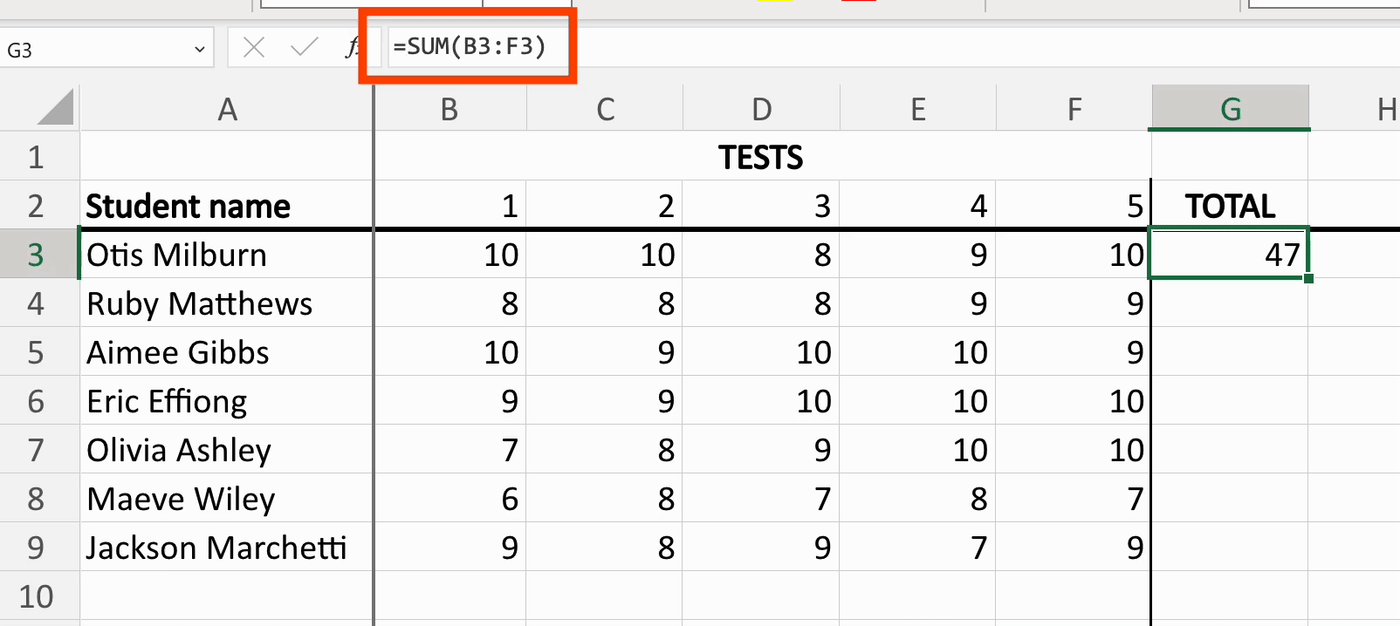
Task: Click the TESTS title cell
Action: coord(761,157)
